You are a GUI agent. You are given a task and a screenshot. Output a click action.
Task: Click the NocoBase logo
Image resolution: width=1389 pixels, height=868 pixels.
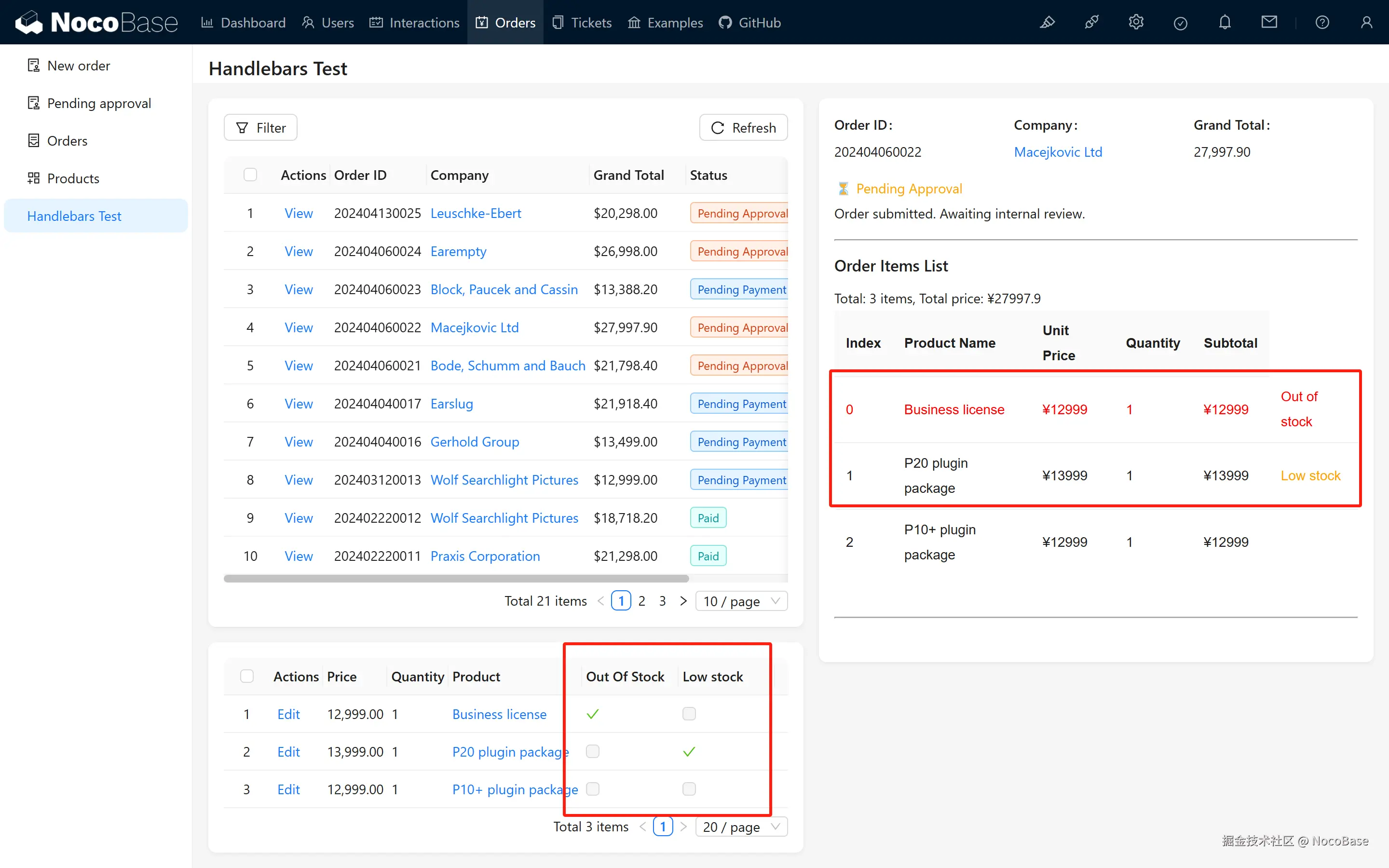click(96, 22)
